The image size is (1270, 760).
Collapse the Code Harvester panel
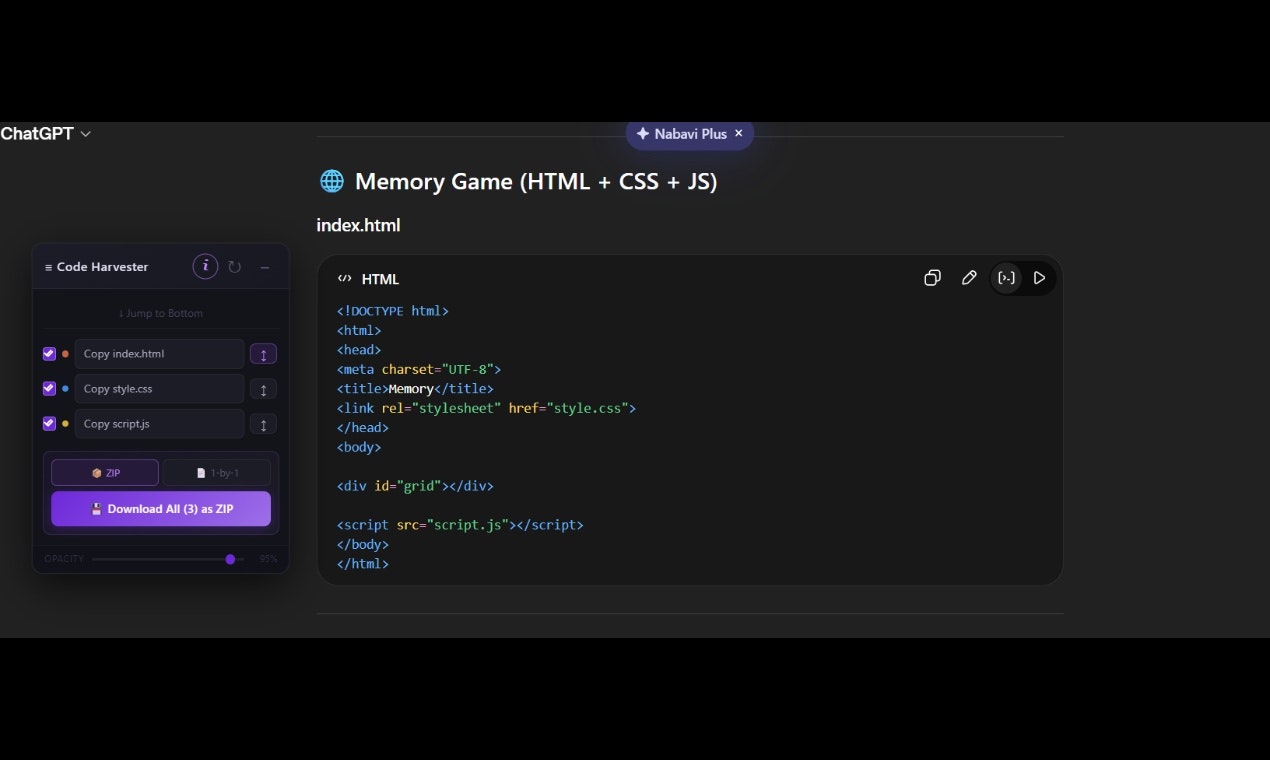pyautogui.click(x=264, y=267)
